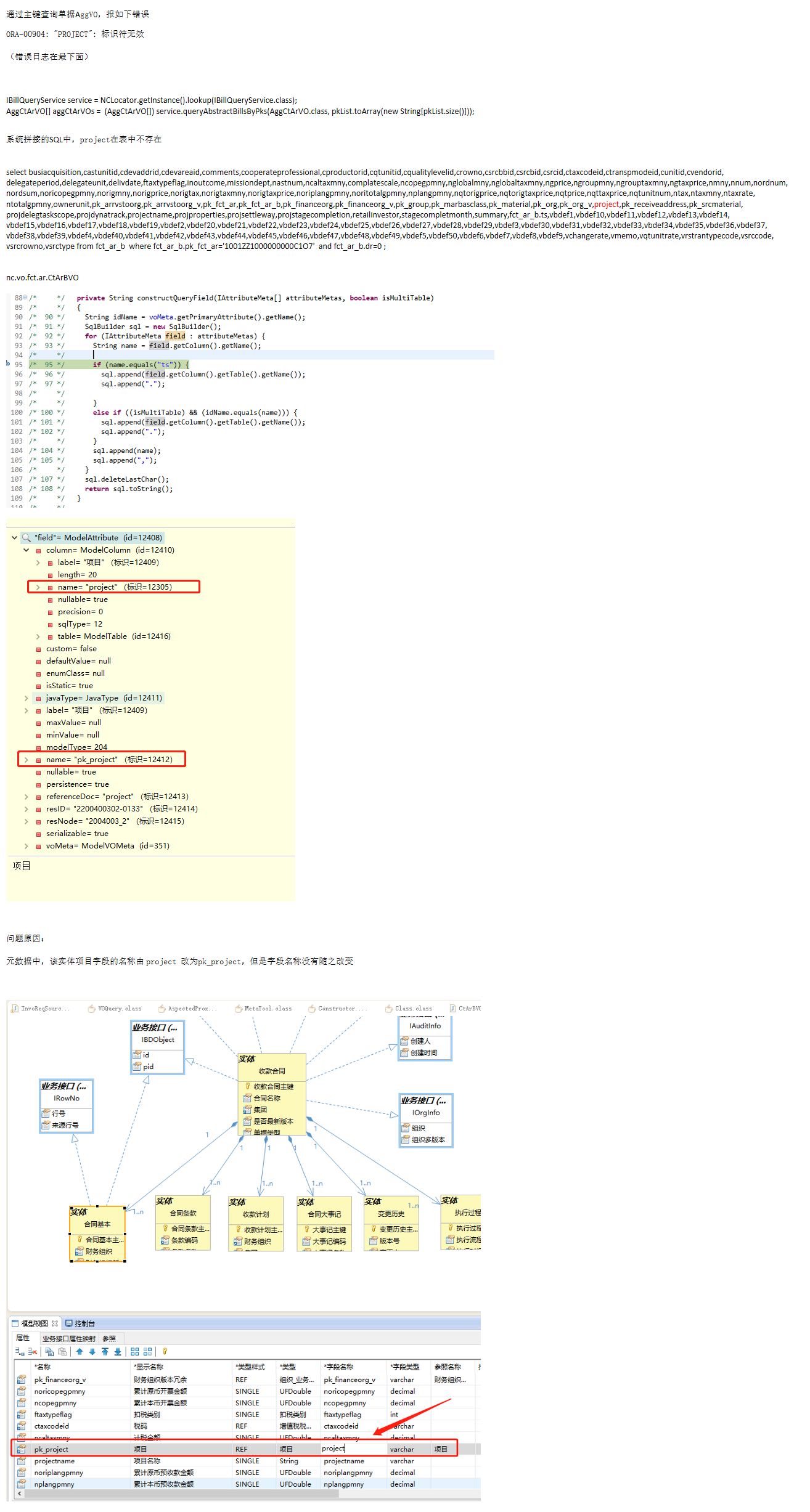Click the copy icon in the attributes toolbar

pos(49,1351)
